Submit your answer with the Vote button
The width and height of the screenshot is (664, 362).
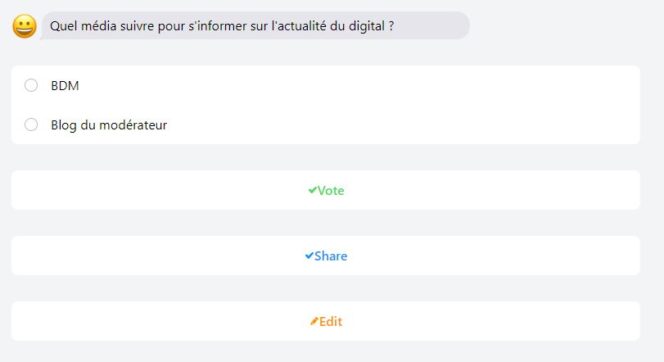[325, 190]
